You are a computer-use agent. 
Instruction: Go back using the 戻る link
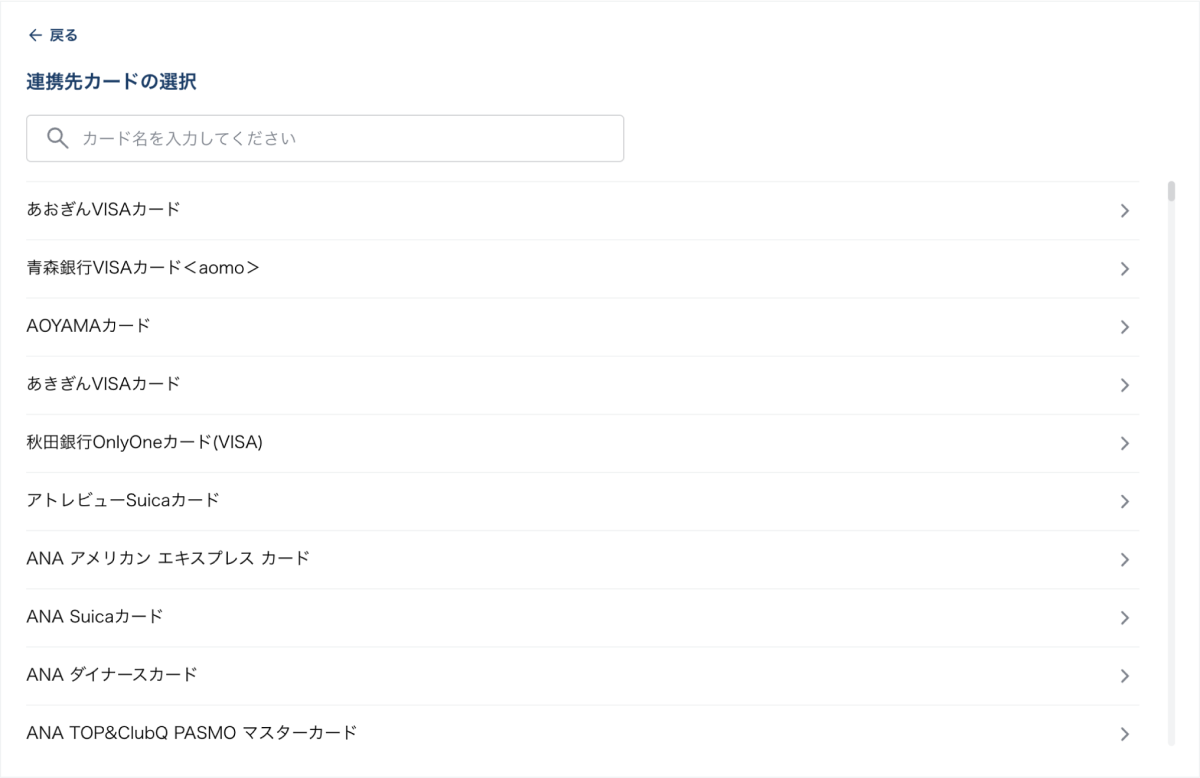click(63, 35)
